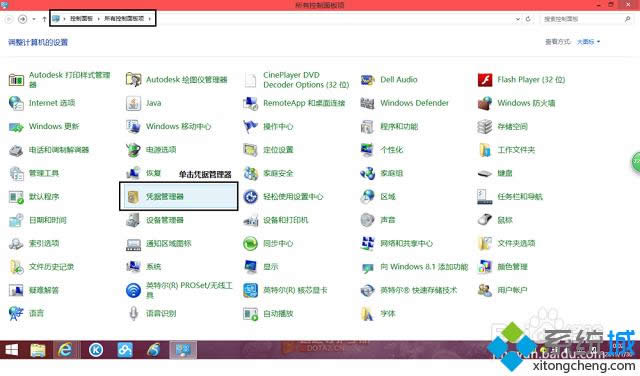Click the 日期和时间 link
This screenshot has width=640, height=376.
pyautogui.click(x=47, y=220)
